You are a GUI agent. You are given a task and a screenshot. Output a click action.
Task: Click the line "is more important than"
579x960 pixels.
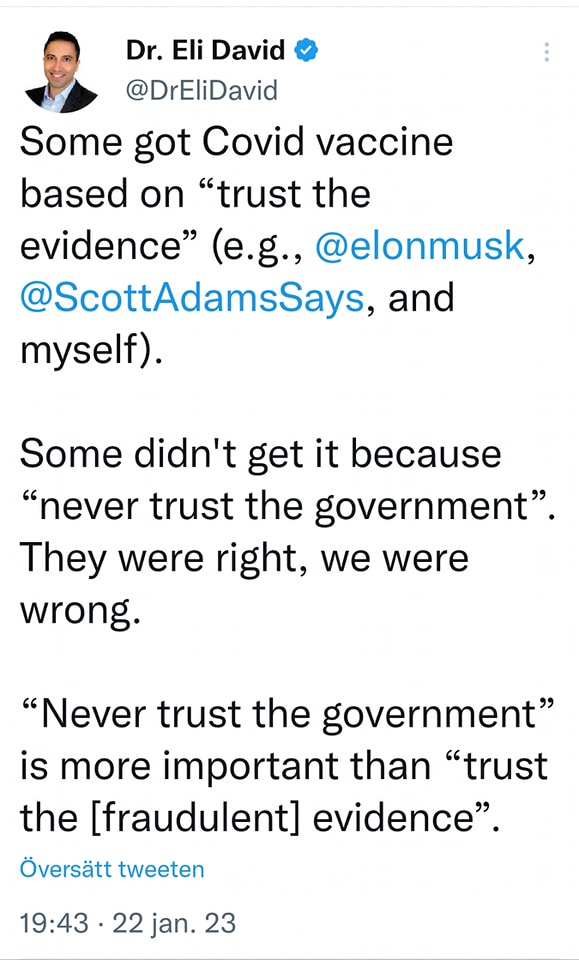pyautogui.click(x=225, y=766)
